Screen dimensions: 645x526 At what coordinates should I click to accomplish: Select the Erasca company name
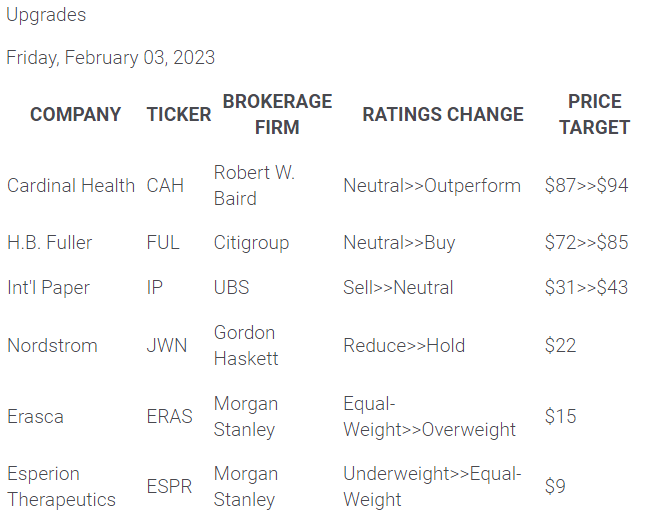[35, 416]
